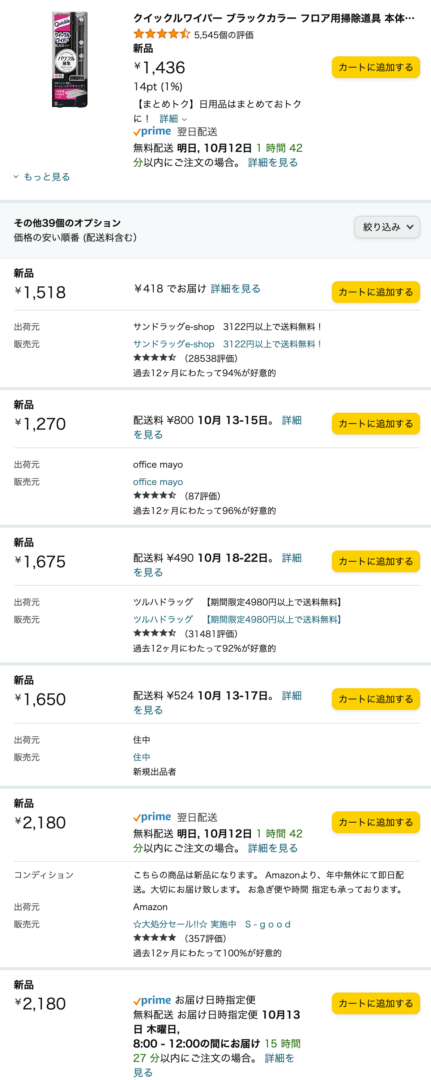This screenshot has width=431, height=1080.
Task: Open the 住中 seller link
Action: [x=142, y=757]
